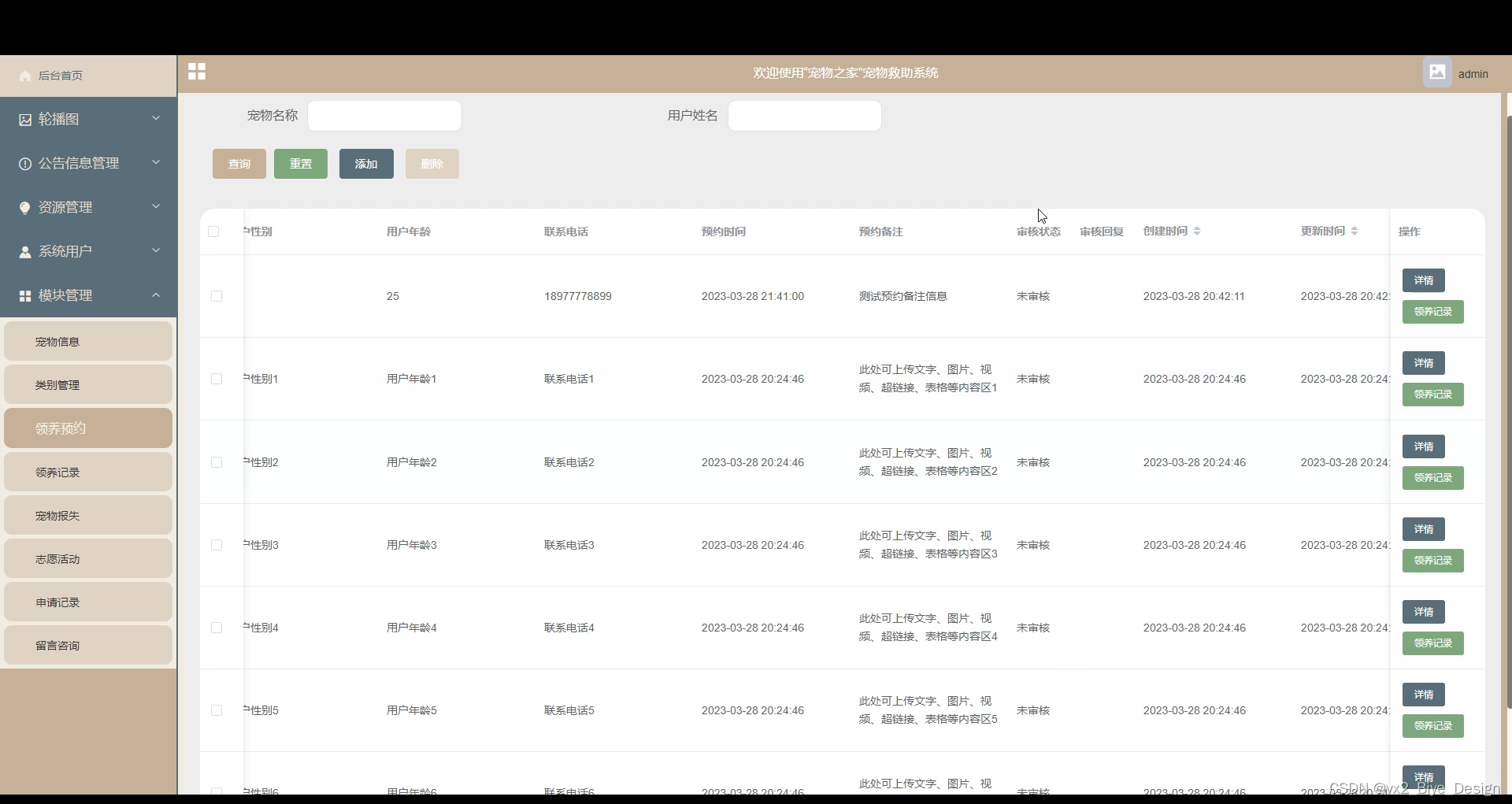Image resolution: width=1512 pixels, height=804 pixels.
Task: Click 领养记录 button in the 18977778899 row
Action: click(1433, 312)
